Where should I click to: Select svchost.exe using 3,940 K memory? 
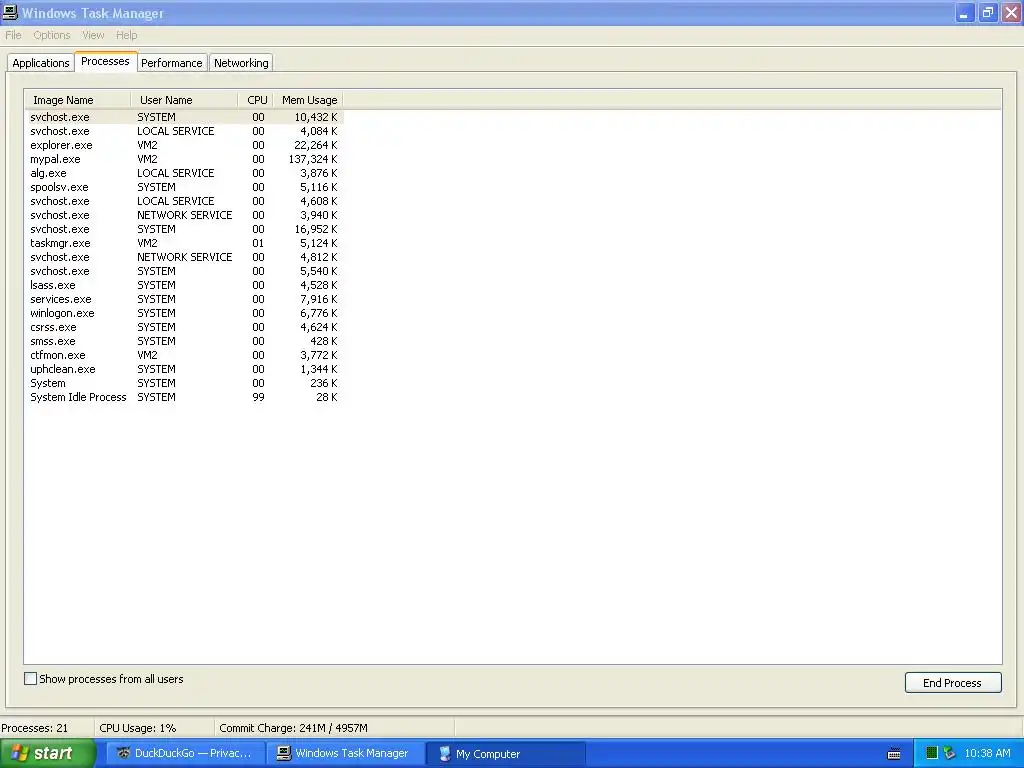click(x=184, y=216)
